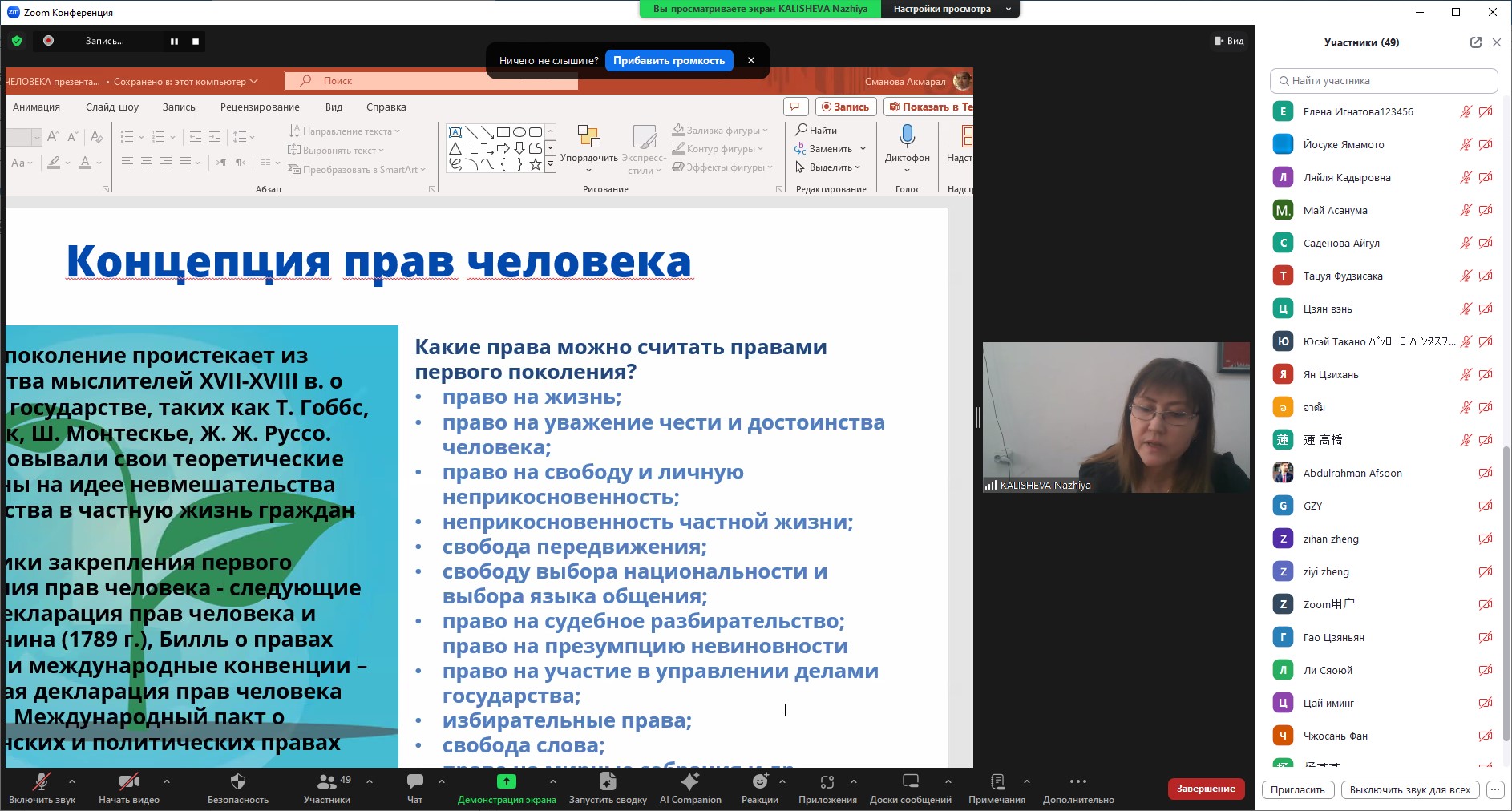Start camera with 'Начать видео'
The width and height of the screenshot is (1512, 811).
[x=129, y=788]
